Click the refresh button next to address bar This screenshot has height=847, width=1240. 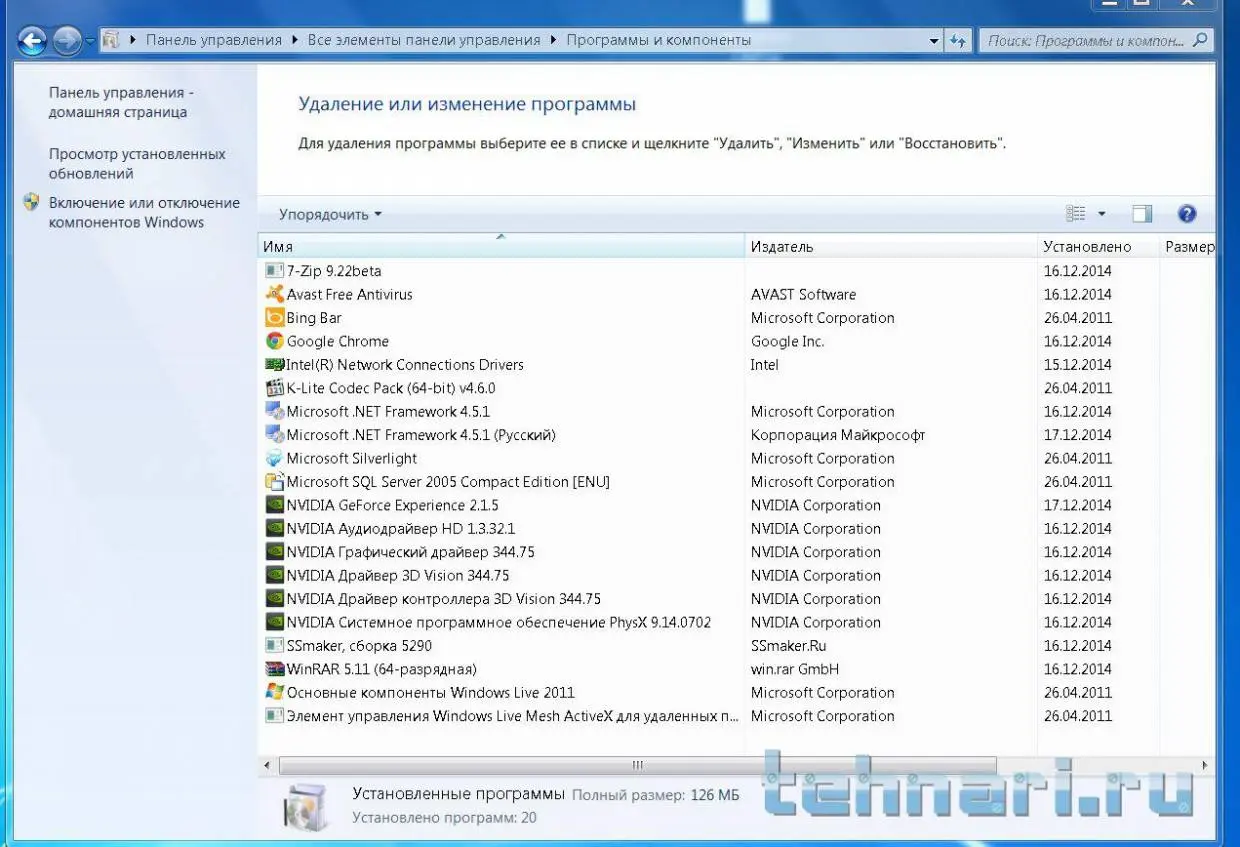click(x=958, y=41)
